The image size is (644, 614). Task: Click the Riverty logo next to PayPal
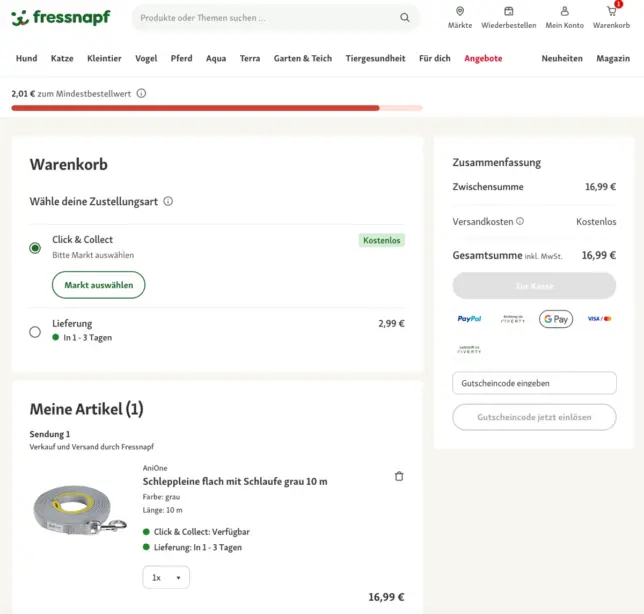coord(513,319)
